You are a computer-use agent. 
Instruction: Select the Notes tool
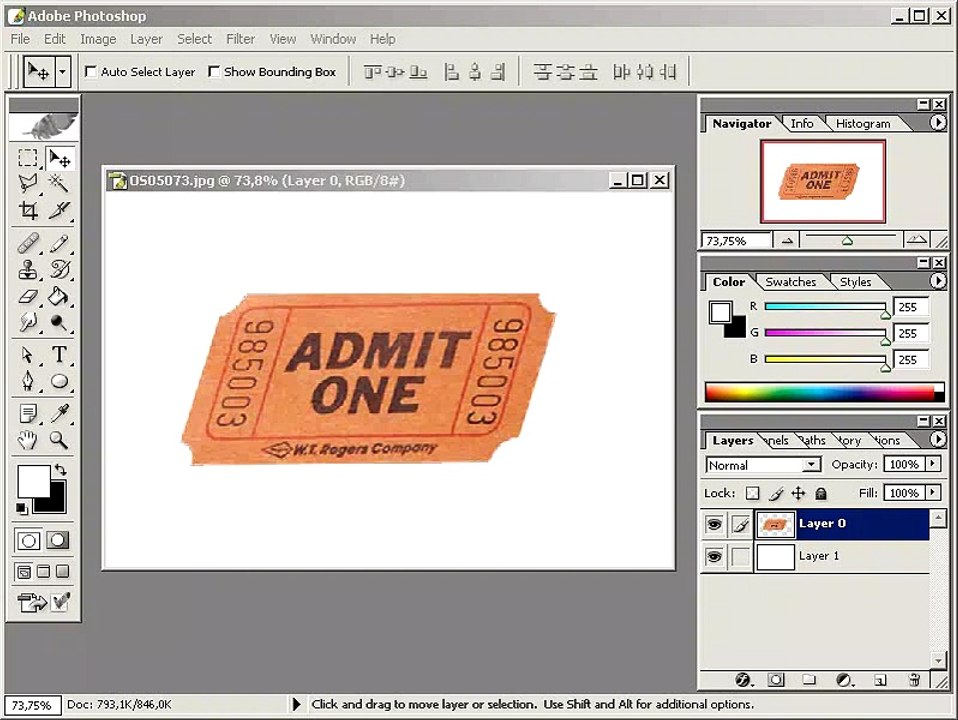click(x=27, y=414)
